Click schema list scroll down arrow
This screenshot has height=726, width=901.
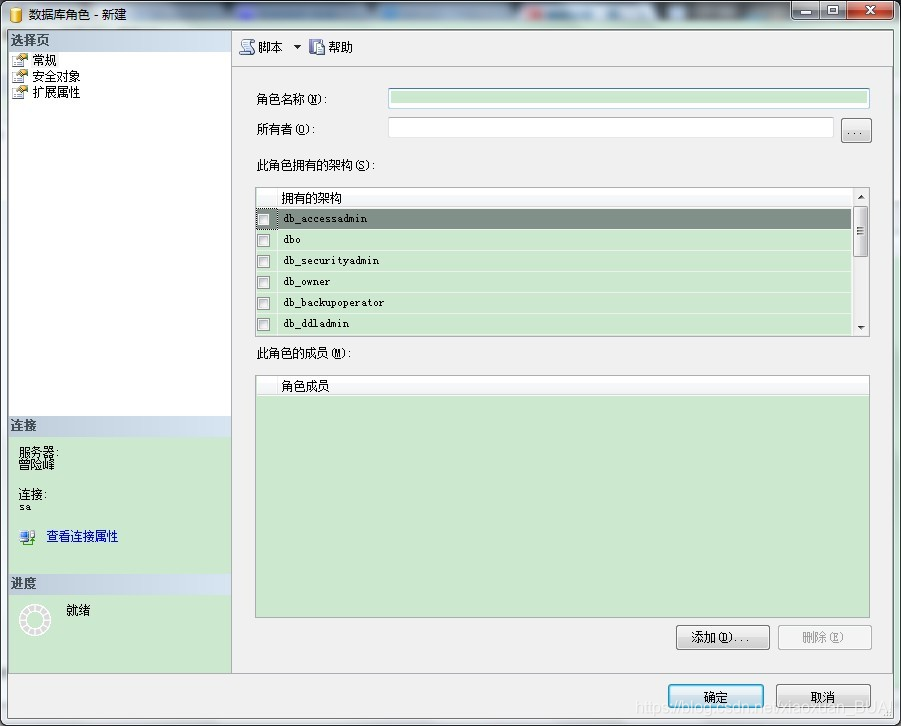pos(861,327)
